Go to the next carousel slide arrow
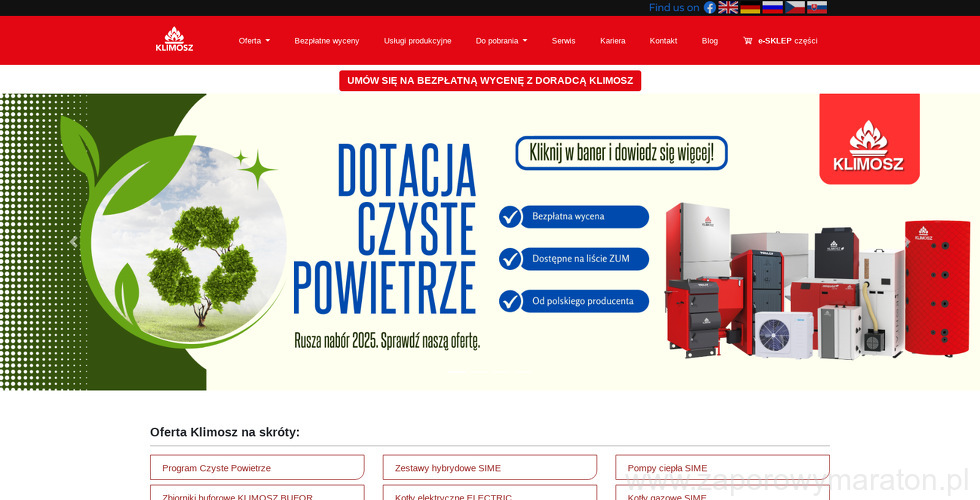Screen dimensions: 980x500 [x=907, y=242]
